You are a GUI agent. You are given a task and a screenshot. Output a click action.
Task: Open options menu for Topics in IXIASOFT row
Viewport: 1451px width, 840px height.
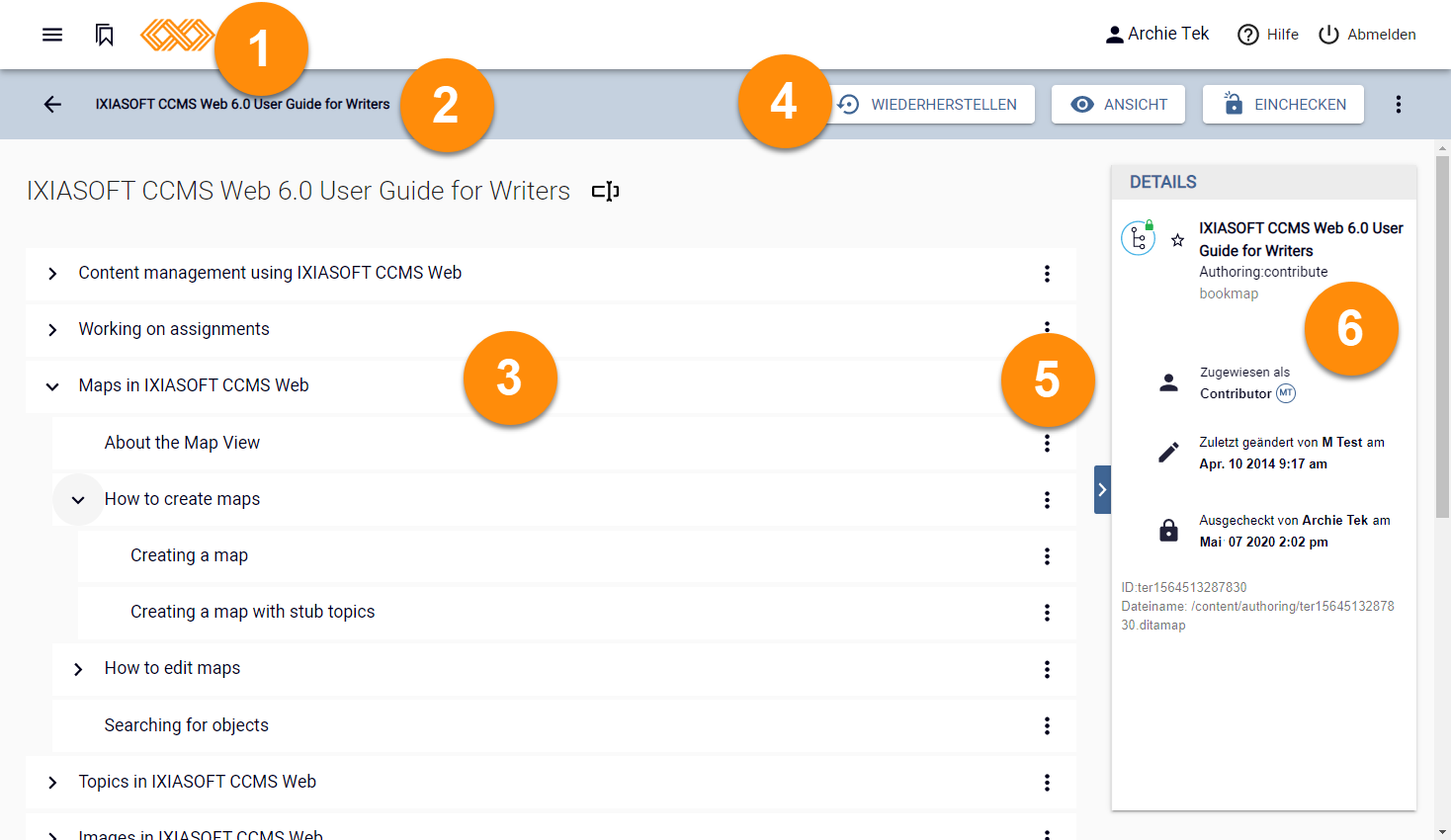click(x=1047, y=783)
